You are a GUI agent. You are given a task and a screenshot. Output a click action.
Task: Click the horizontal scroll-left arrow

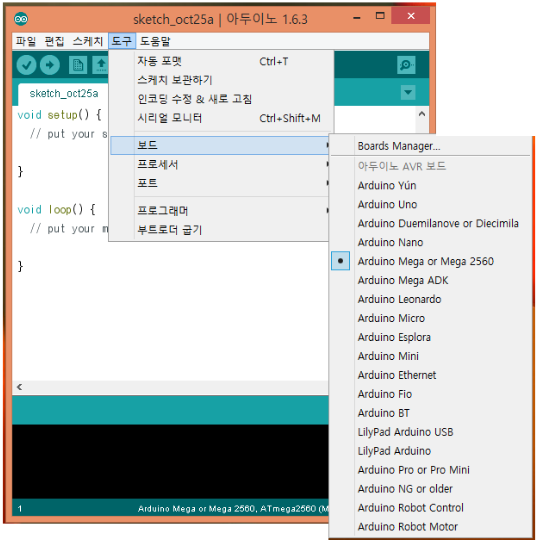[x=19, y=387]
